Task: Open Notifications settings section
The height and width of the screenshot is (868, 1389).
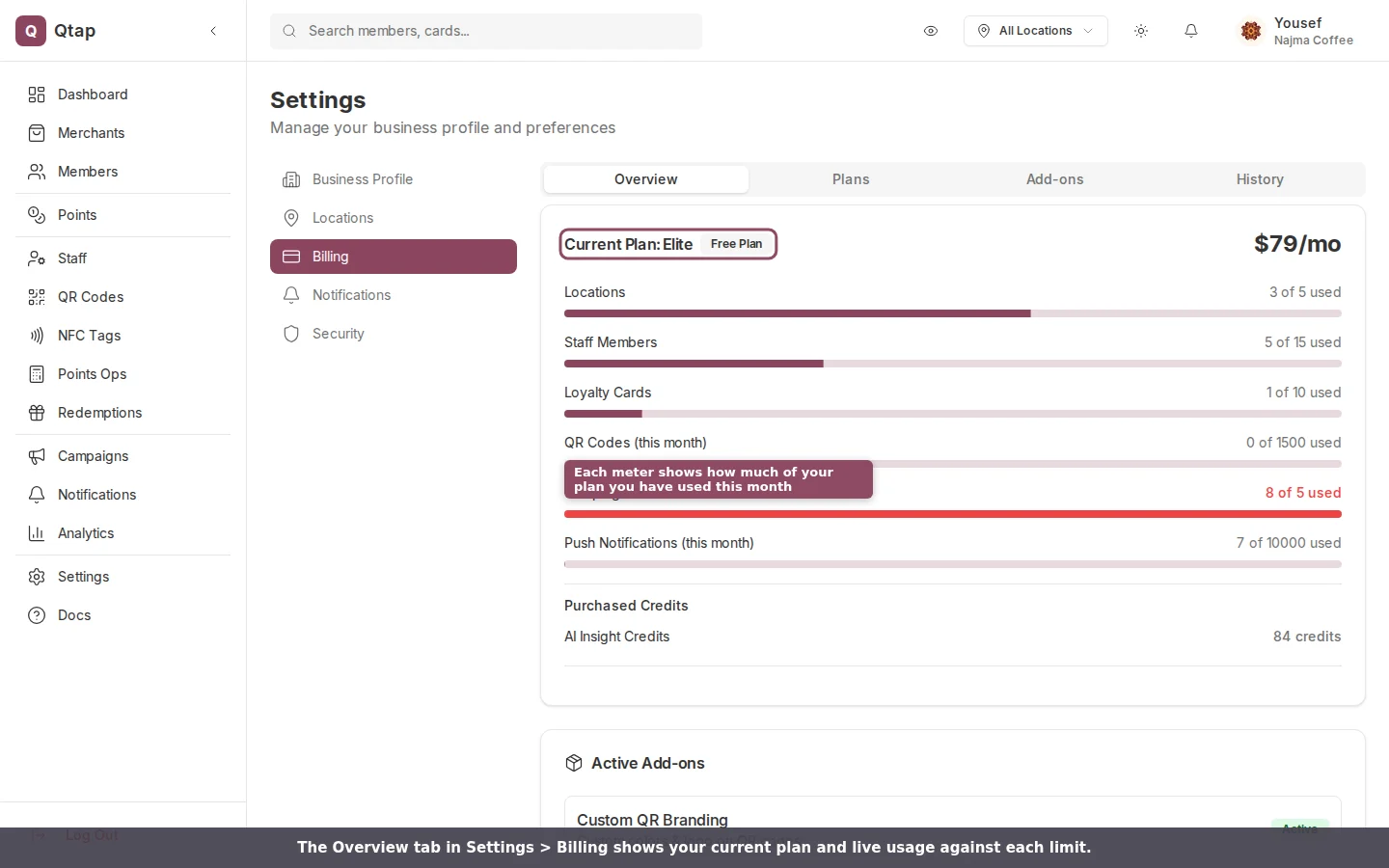Action: (394, 295)
